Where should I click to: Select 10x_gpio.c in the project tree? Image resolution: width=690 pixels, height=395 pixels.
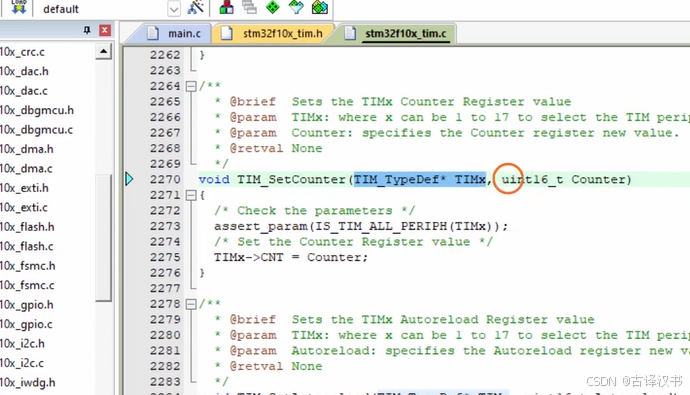pyautogui.click(x=26, y=324)
